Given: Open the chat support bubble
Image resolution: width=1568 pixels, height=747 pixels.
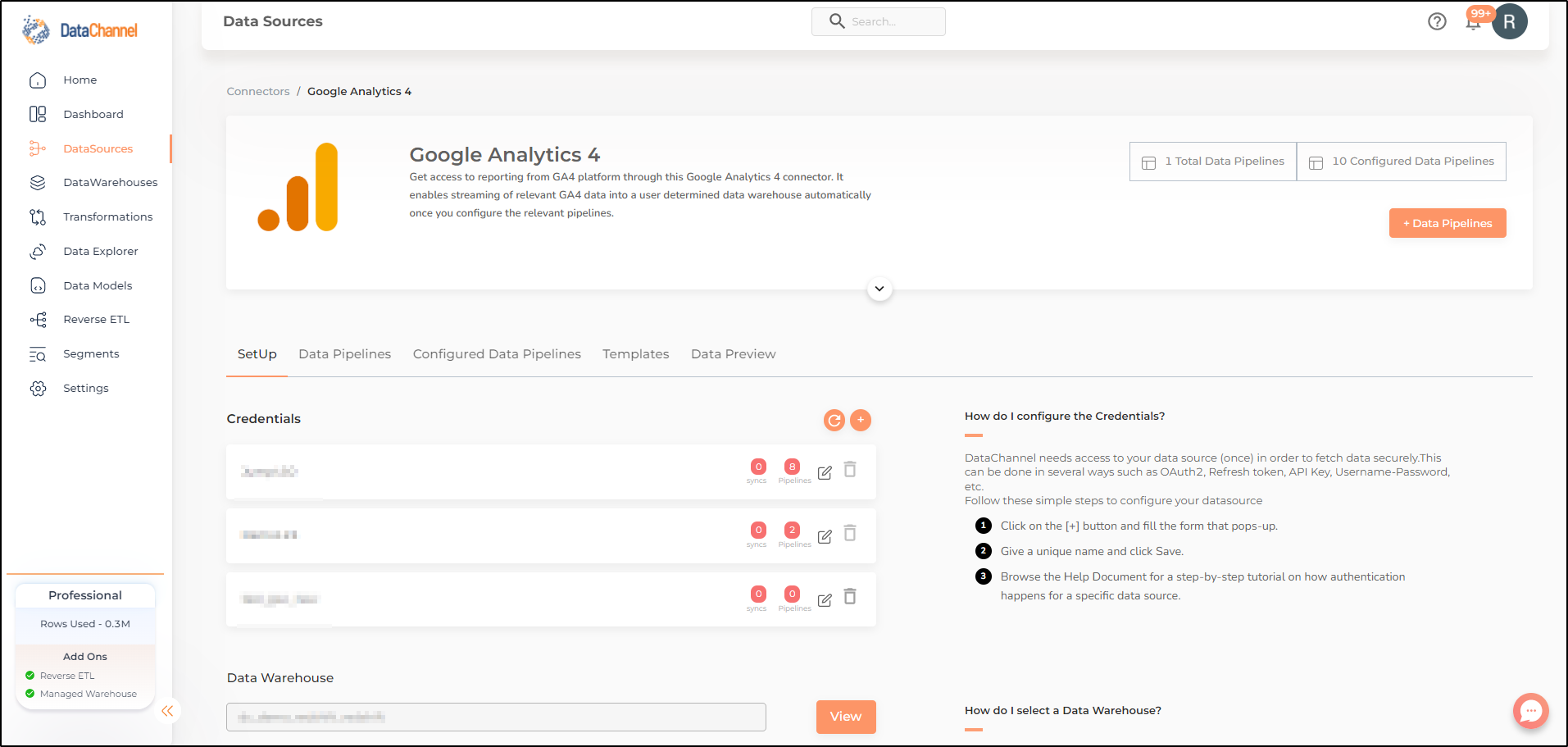Looking at the screenshot, I should (x=1530, y=711).
